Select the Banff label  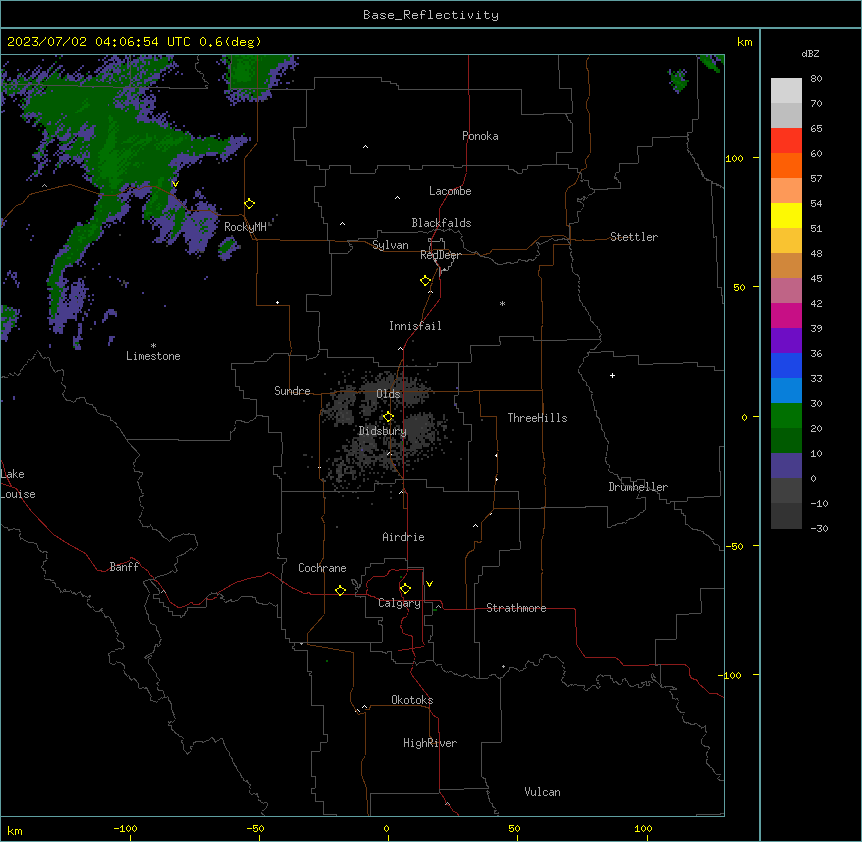(124, 567)
